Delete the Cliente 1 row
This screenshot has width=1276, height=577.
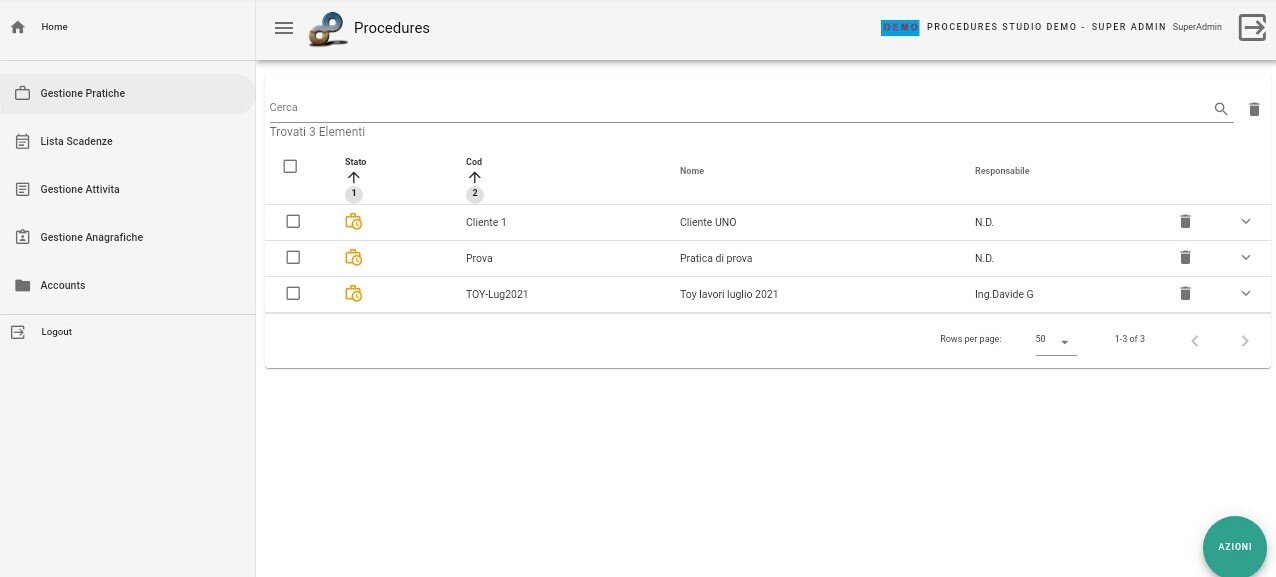pos(1185,222)
